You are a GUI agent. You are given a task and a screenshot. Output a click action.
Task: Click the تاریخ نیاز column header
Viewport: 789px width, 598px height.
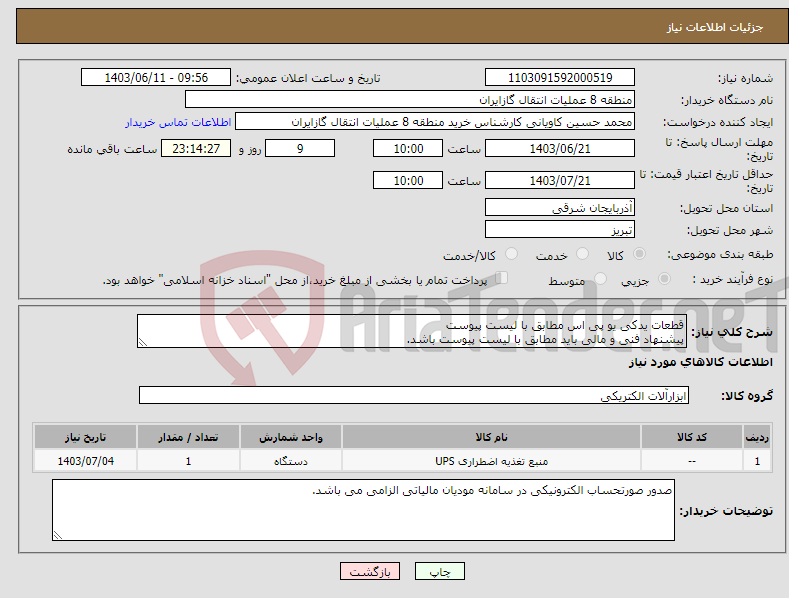[x=86, y=437]
